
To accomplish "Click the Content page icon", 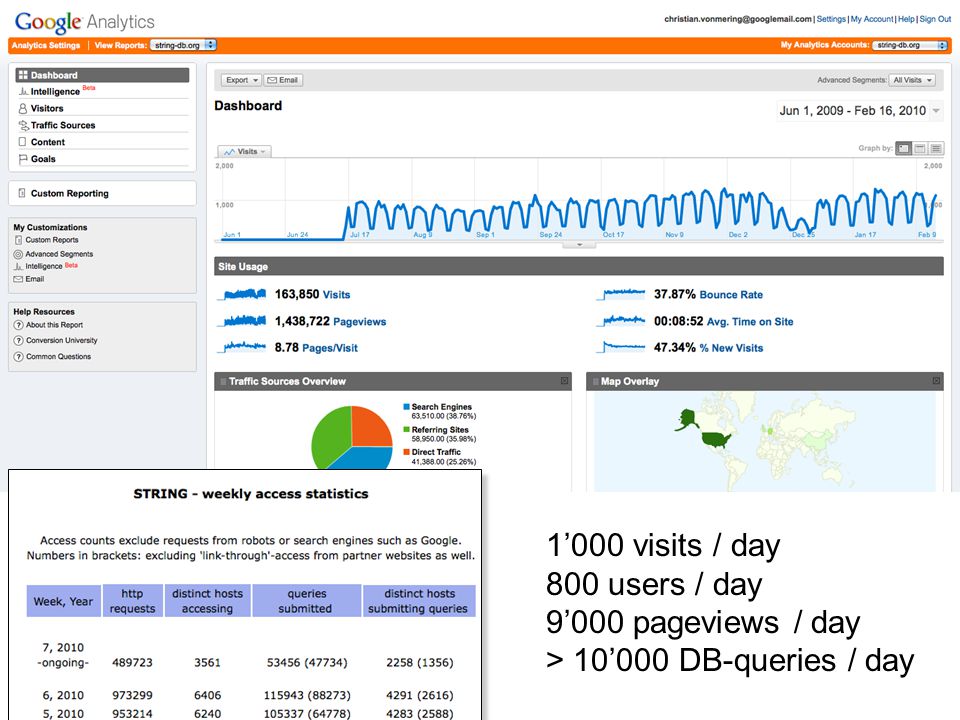I will (x=23, y=142).
